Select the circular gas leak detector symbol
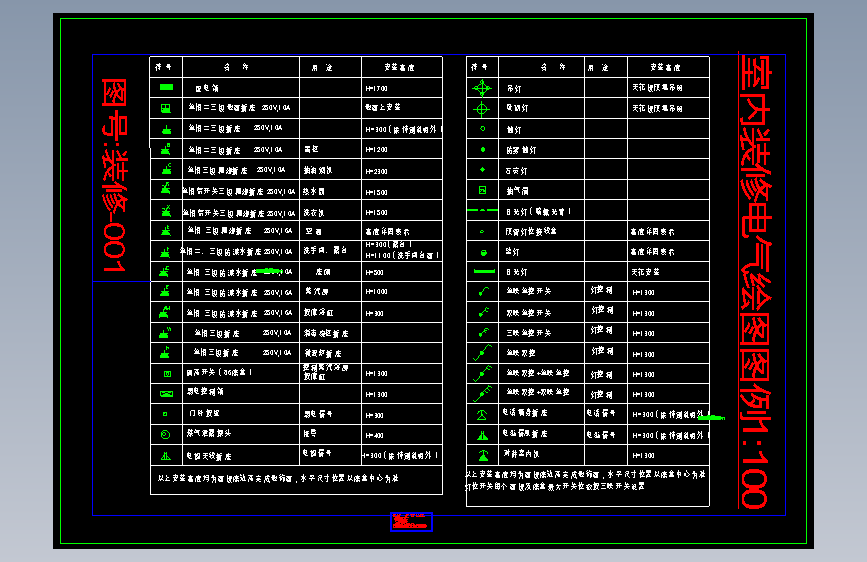The width and height of the screenshot is (867, 562). (165, 435)
